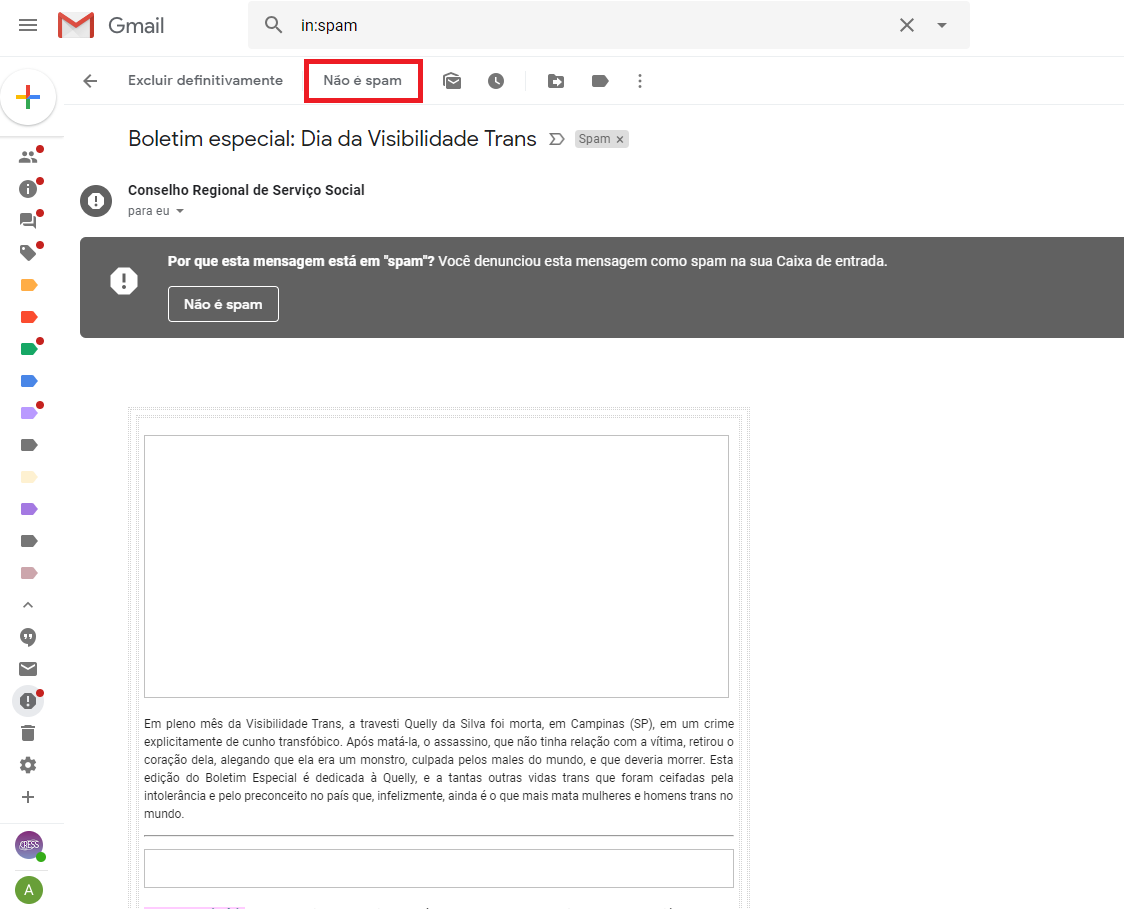Remove the Spam label chip from the message
This screenshot has width=1124, height=909.
[x=620, y=140]
